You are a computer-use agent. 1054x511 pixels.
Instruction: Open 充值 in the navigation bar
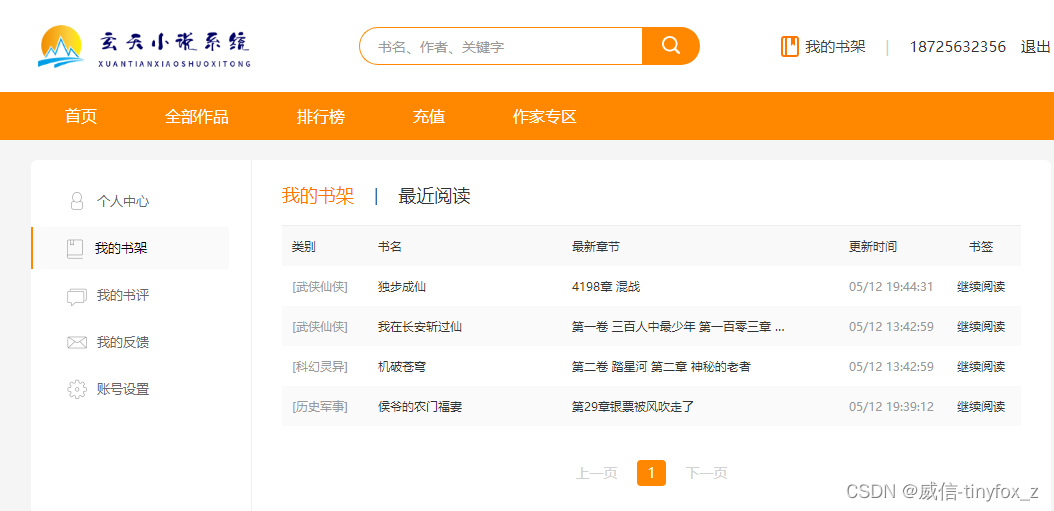(429, 116)
